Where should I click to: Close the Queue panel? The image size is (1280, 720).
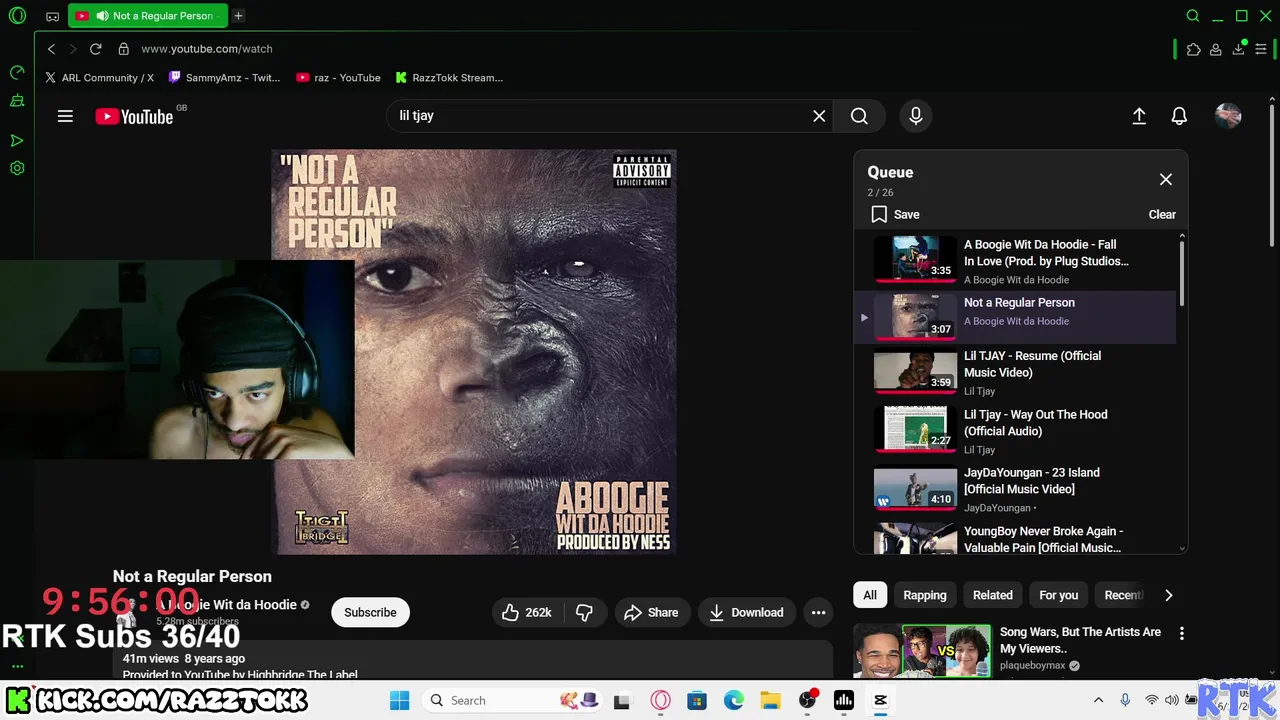point(1166,179)
